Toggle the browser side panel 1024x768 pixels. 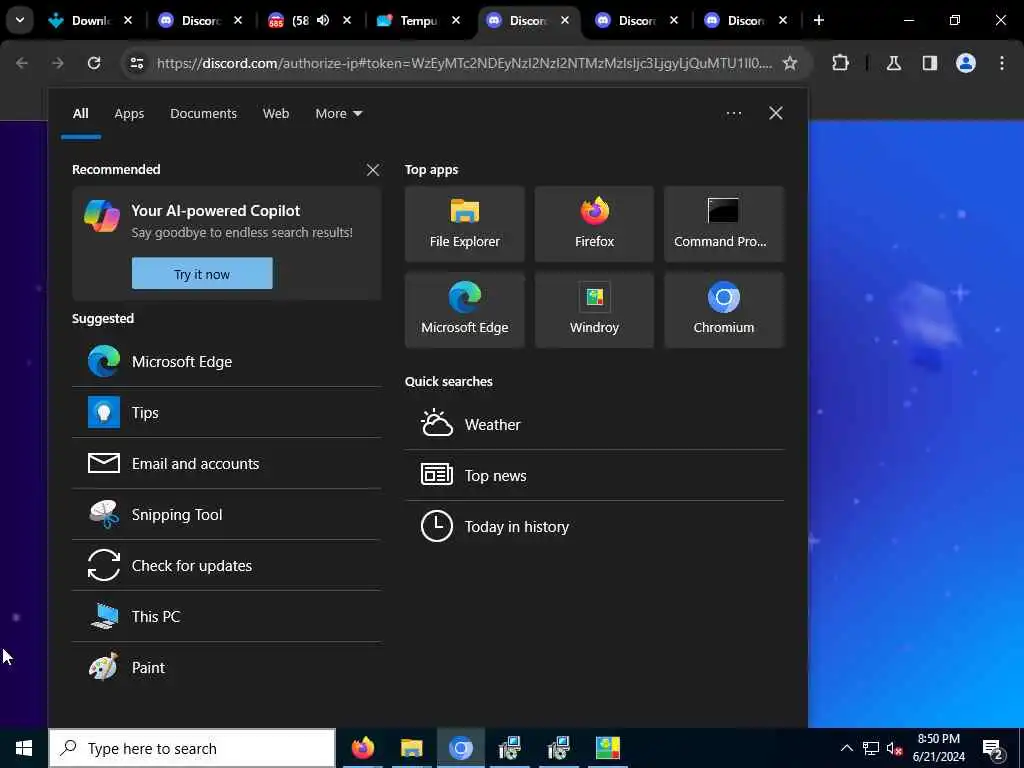pos(929,63)
